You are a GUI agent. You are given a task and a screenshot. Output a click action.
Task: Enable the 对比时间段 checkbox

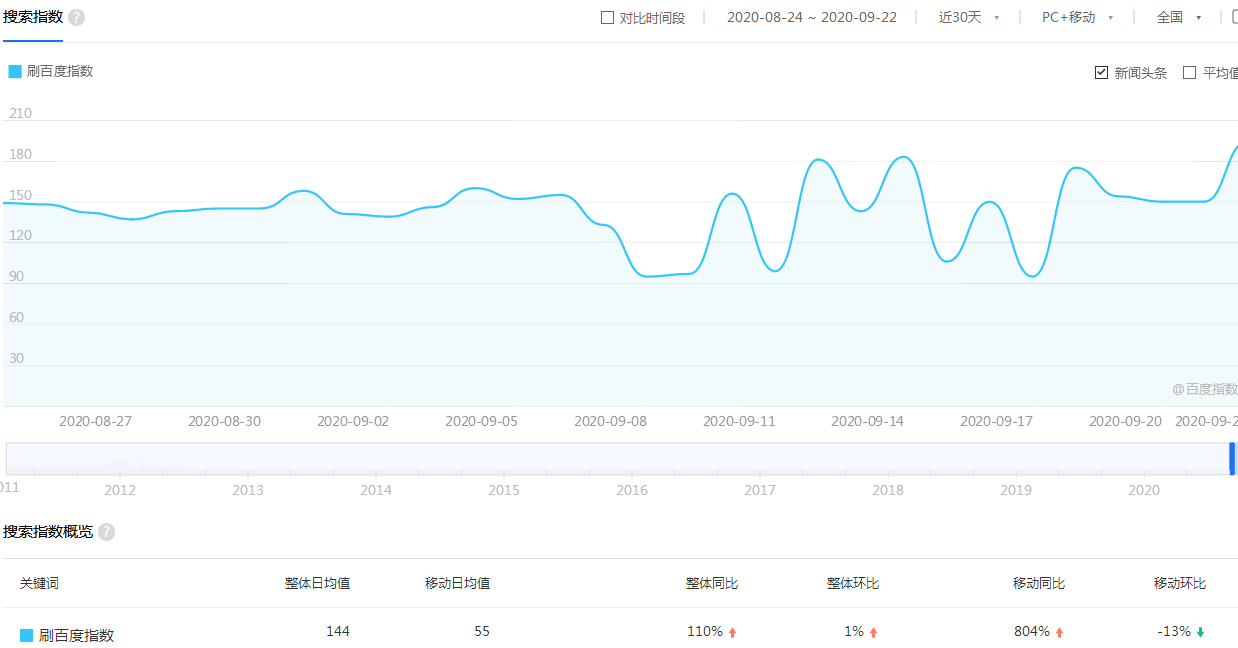(607, 18)
